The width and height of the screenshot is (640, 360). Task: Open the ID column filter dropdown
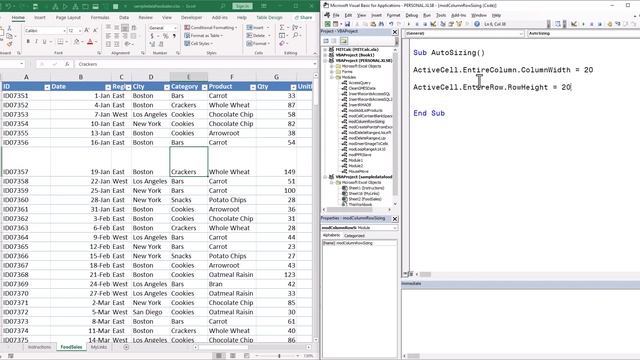(x=47, y=87)
